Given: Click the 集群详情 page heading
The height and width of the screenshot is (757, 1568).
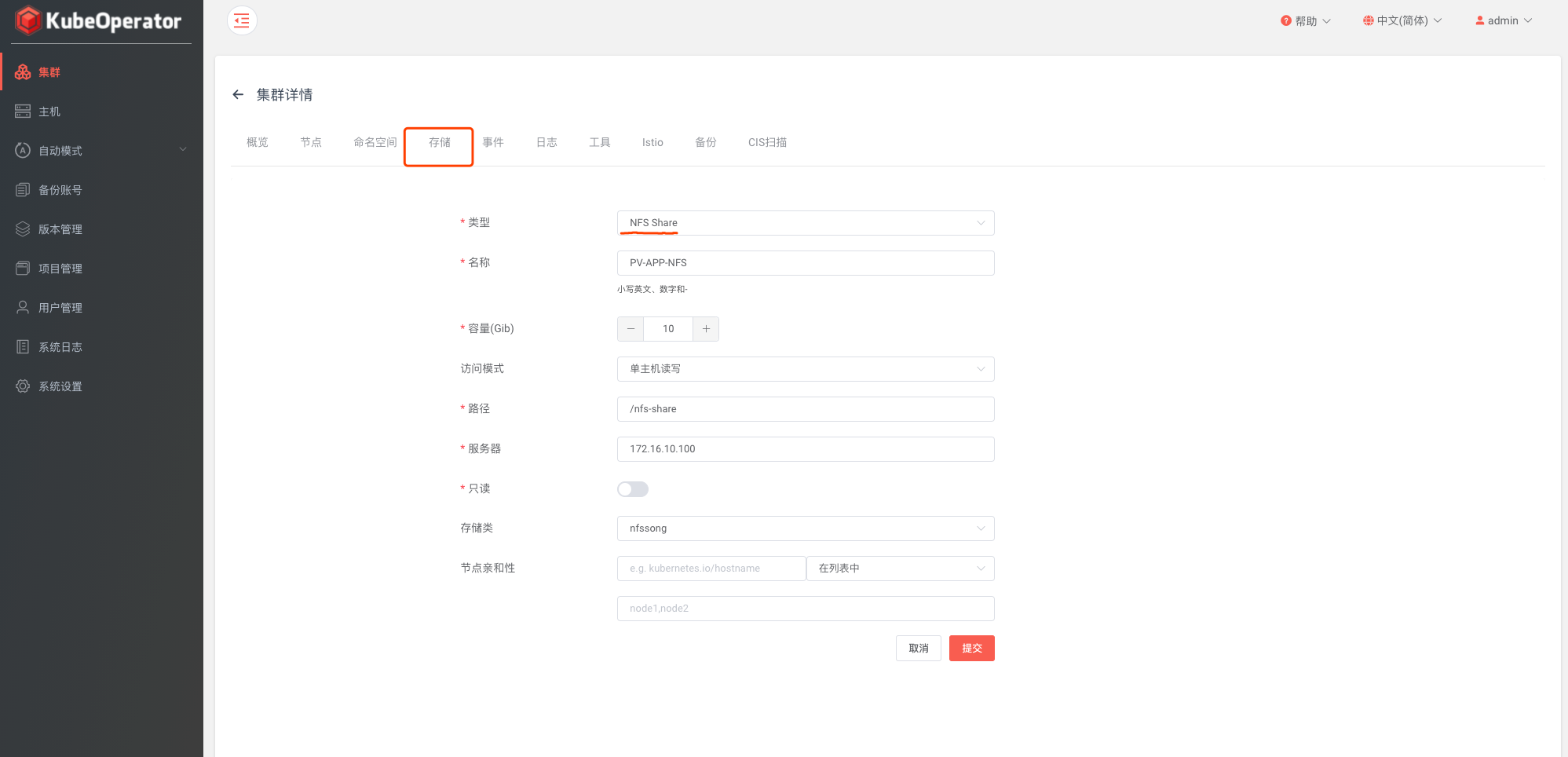Looking at the screenshot, I should (x=284, y=95).
